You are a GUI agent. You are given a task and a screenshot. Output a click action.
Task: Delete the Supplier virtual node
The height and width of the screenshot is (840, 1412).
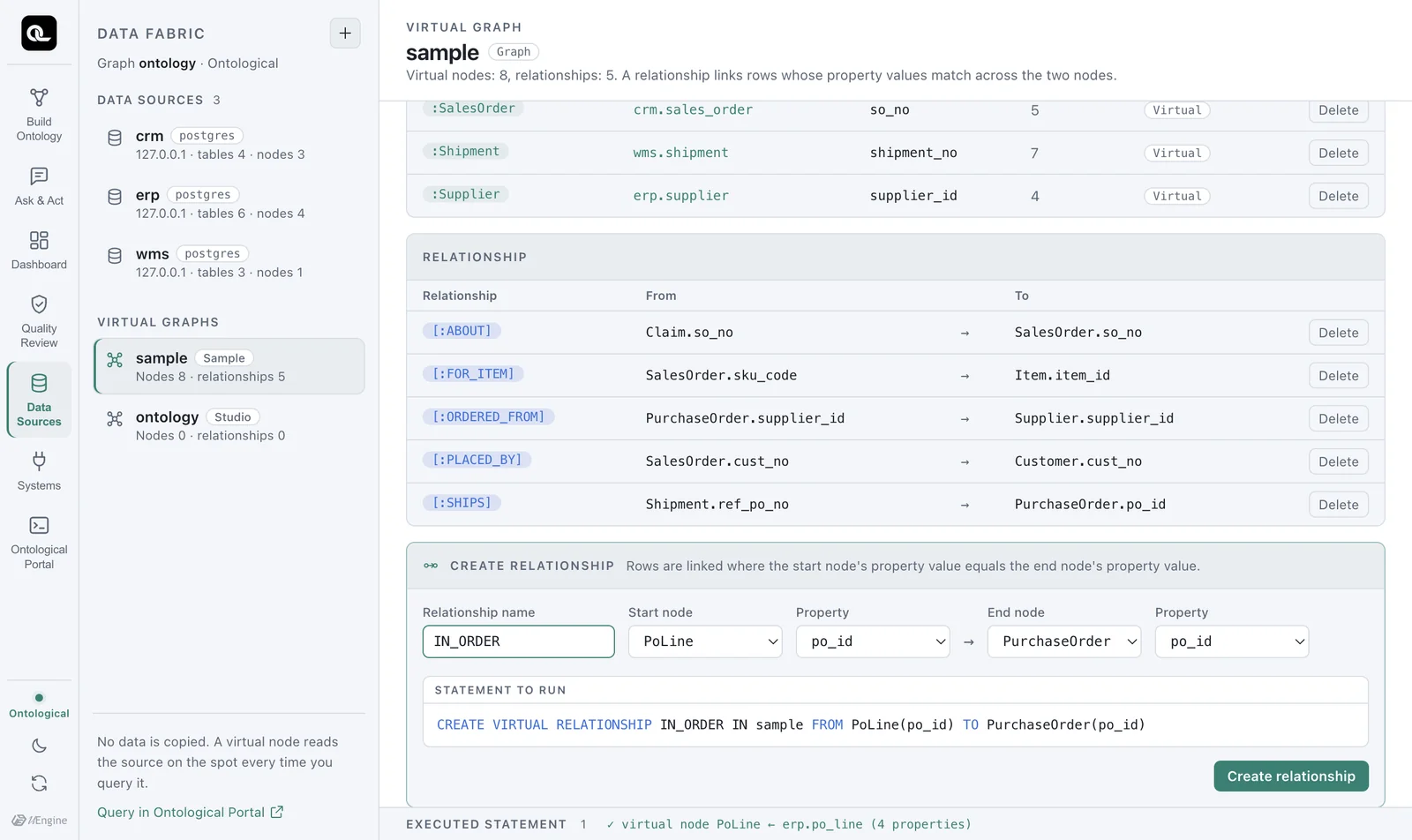(x=1338, y=196)
